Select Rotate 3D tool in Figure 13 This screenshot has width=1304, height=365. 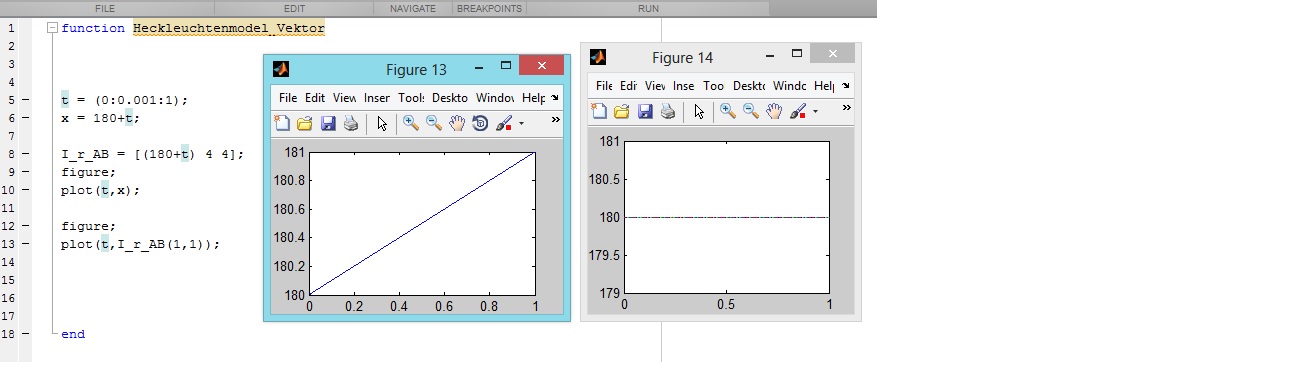click(480, 124)
